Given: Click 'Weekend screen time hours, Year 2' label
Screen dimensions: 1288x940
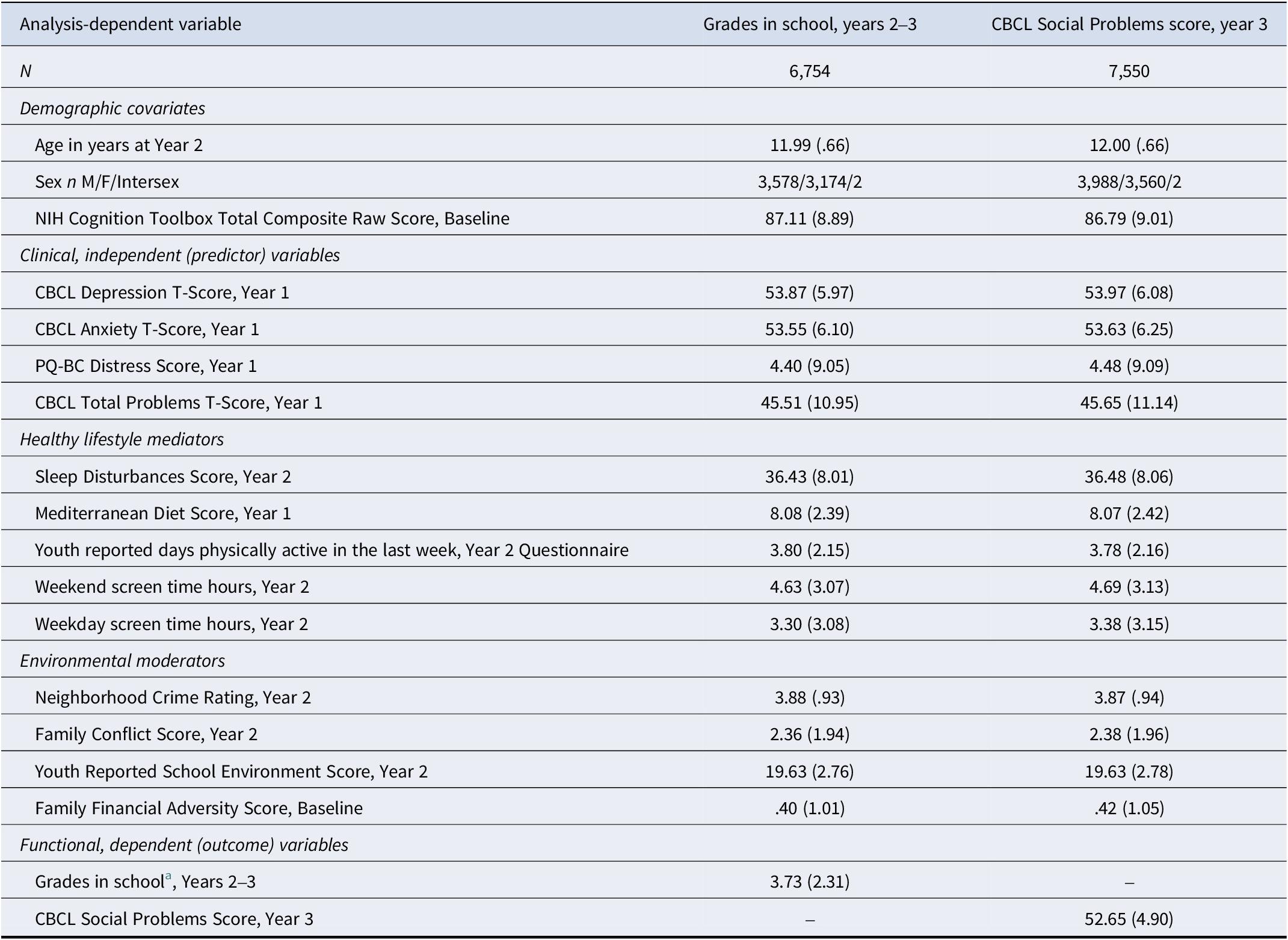Looking at the screenshot, I should click(x=172, y=587).
